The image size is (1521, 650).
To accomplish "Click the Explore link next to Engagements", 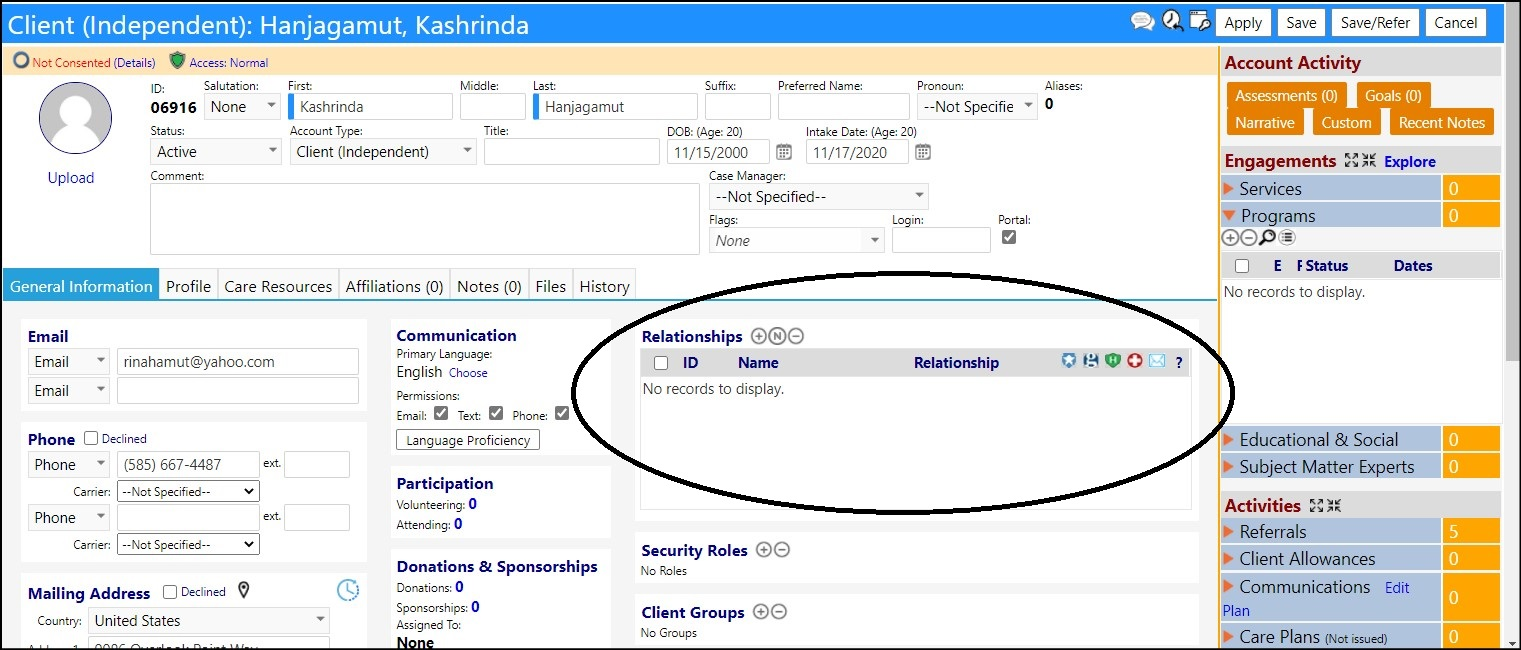I will point(1410,161).
